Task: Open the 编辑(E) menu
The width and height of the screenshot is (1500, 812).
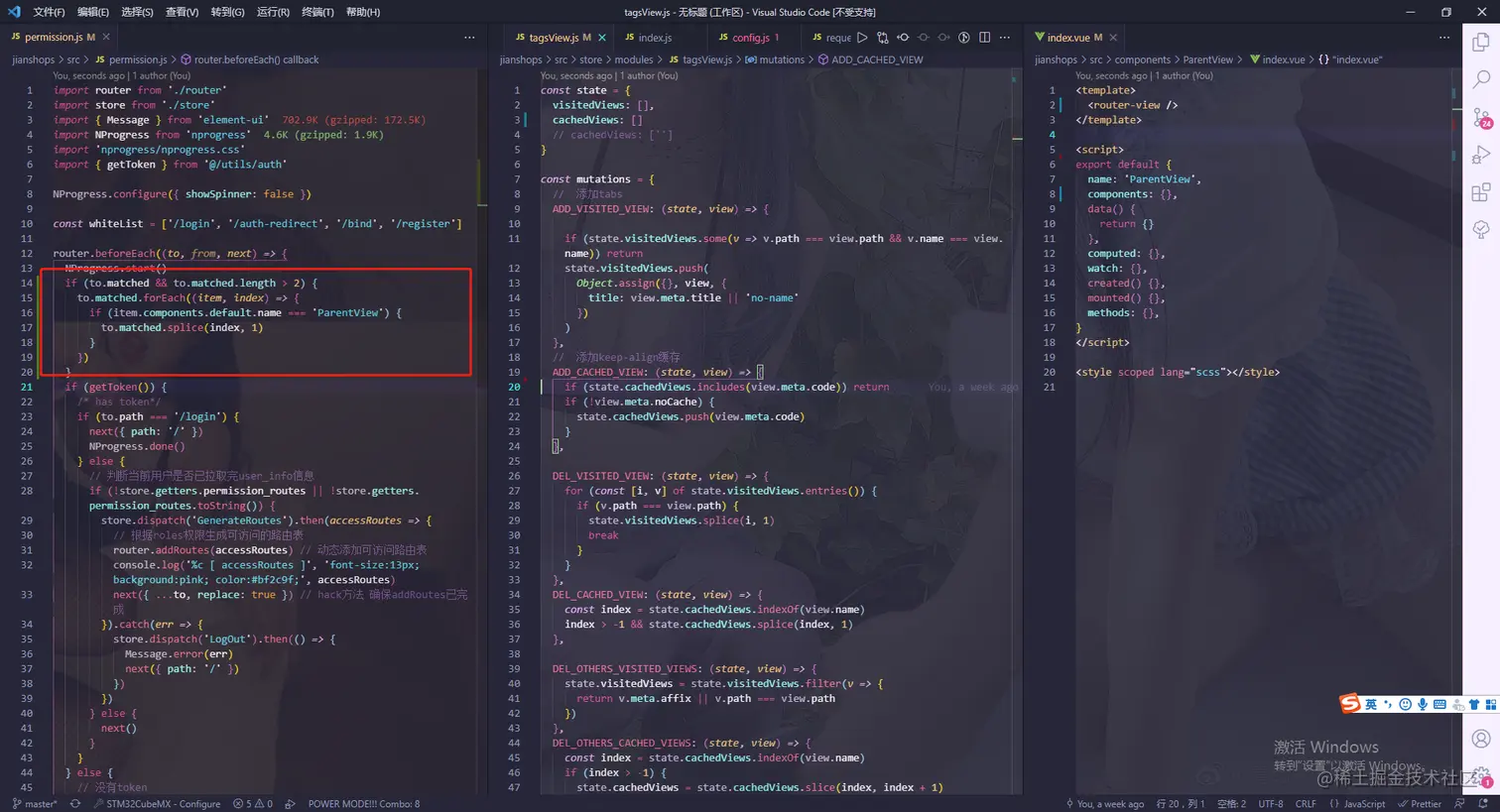Action: 93,12
